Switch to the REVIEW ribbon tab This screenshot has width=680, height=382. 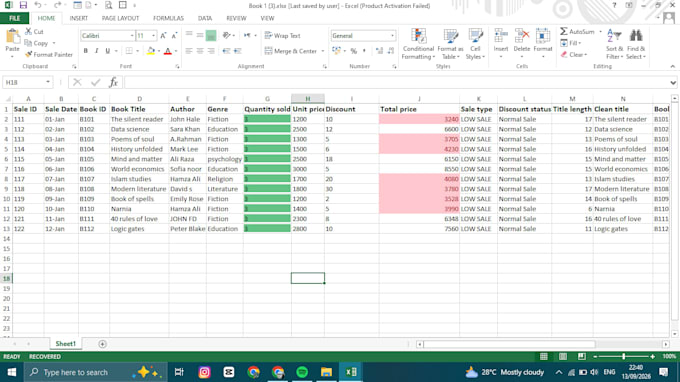tap(236, 18)
